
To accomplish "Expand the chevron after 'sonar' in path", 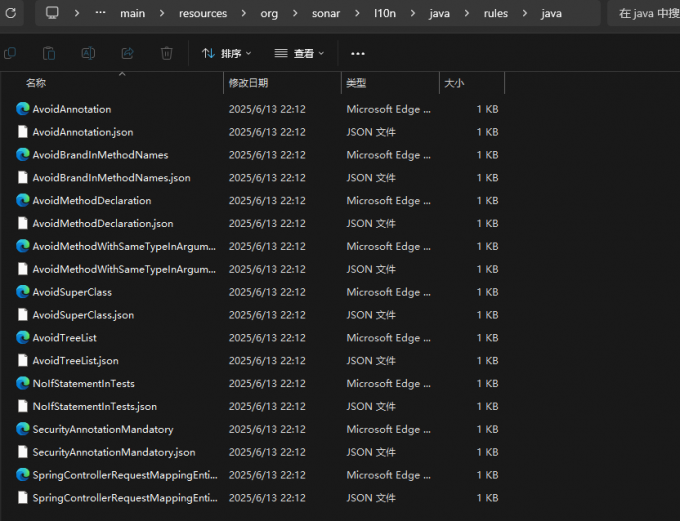I will [x=358, y=14].
